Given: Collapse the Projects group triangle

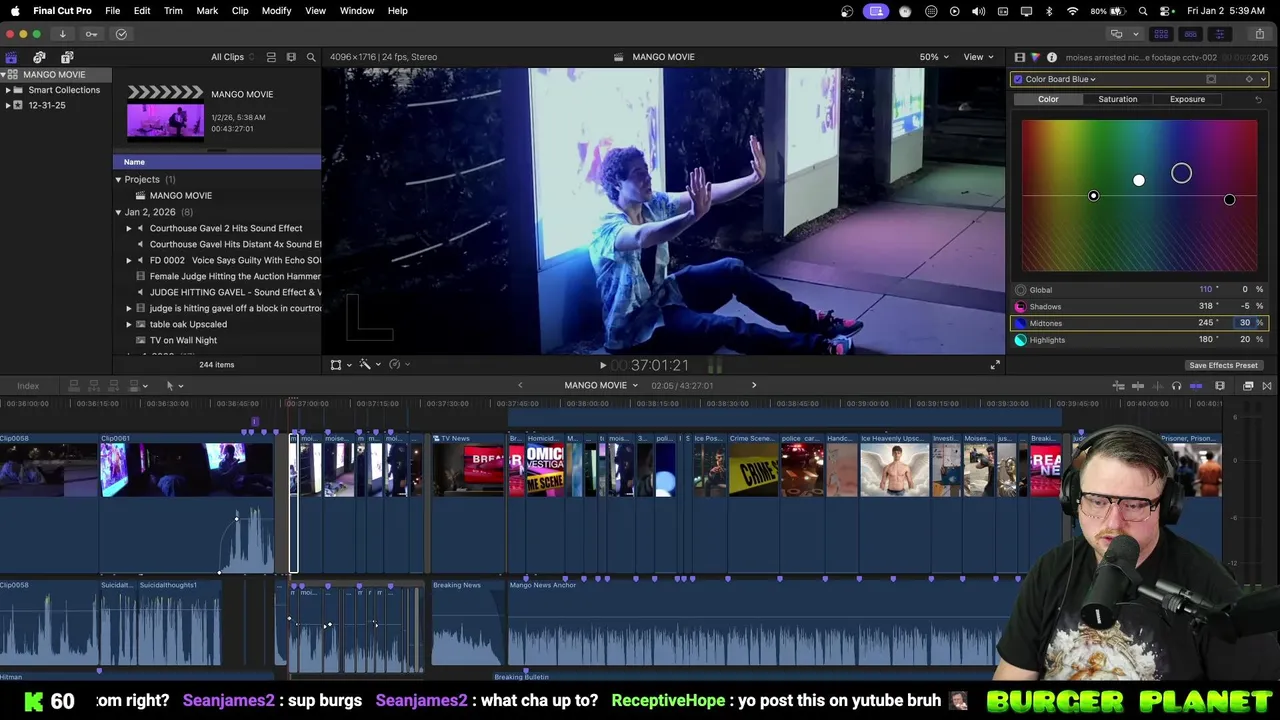Looking at the screenshot, I should [x=118, y=180].
